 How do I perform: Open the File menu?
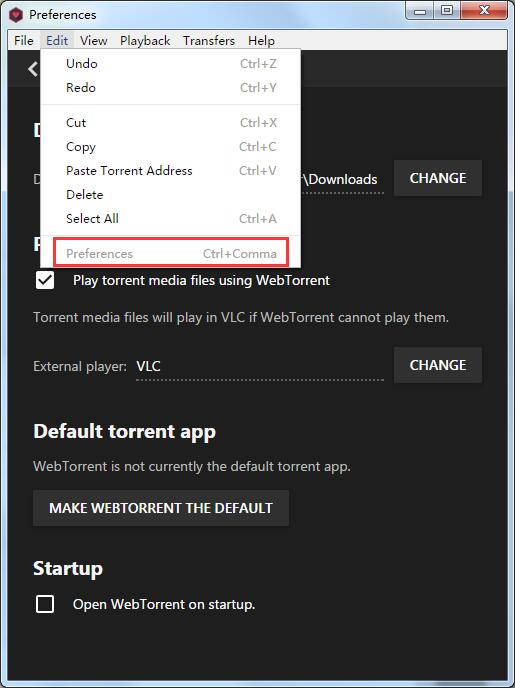click(24, 40)
